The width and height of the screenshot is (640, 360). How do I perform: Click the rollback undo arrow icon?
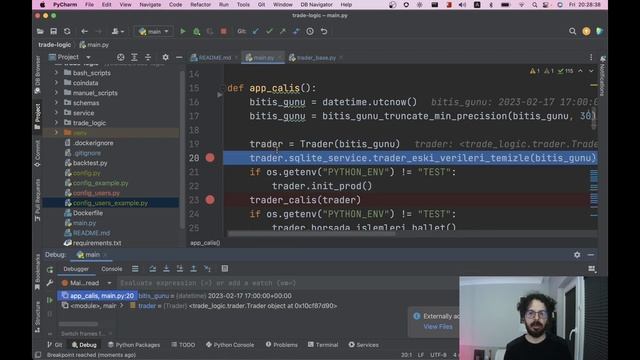pyautogui.click(x=324, y=31)
